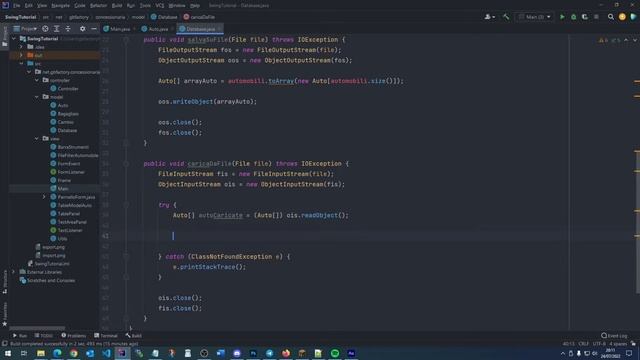Screen dimensions: 640x360
Task: Open the Refactor menu
Action: 98,5
